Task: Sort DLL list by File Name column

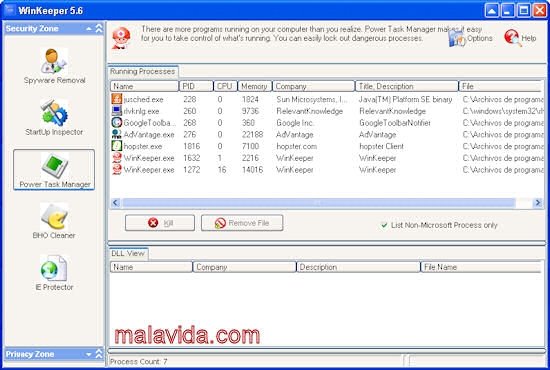Action: tap(481, 267)
